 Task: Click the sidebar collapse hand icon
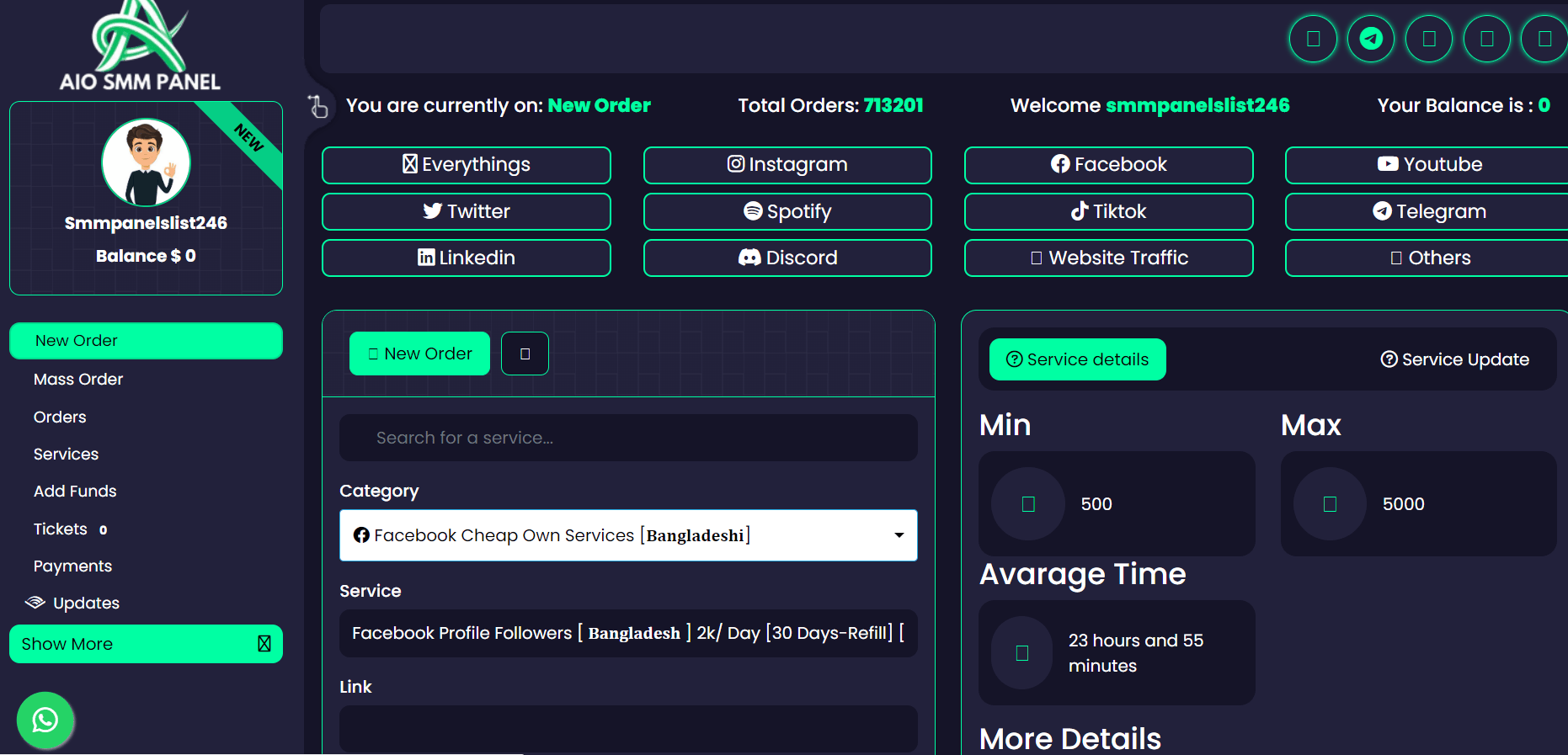click(x=318, y=107)
